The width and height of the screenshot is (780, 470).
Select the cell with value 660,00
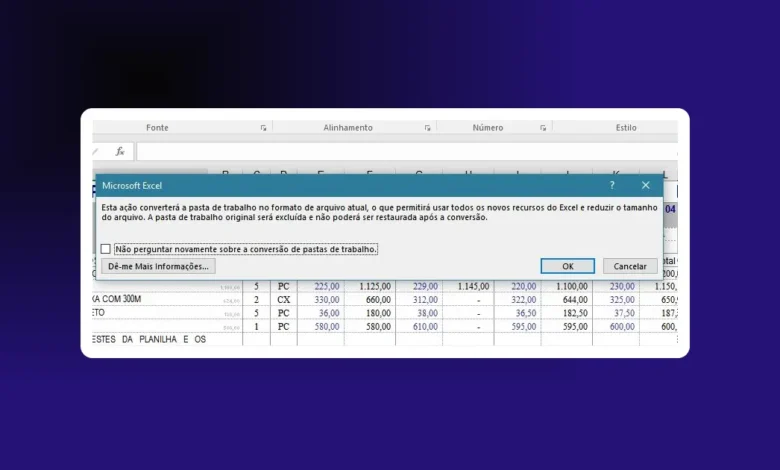point(370,299)
